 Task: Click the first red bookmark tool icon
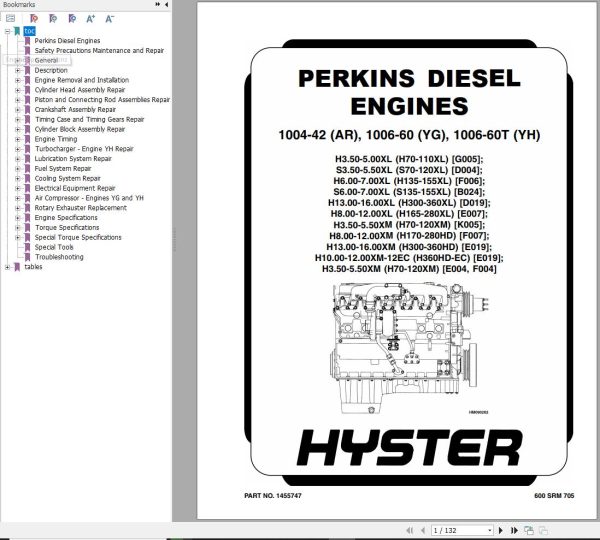(x=34, y=18)
